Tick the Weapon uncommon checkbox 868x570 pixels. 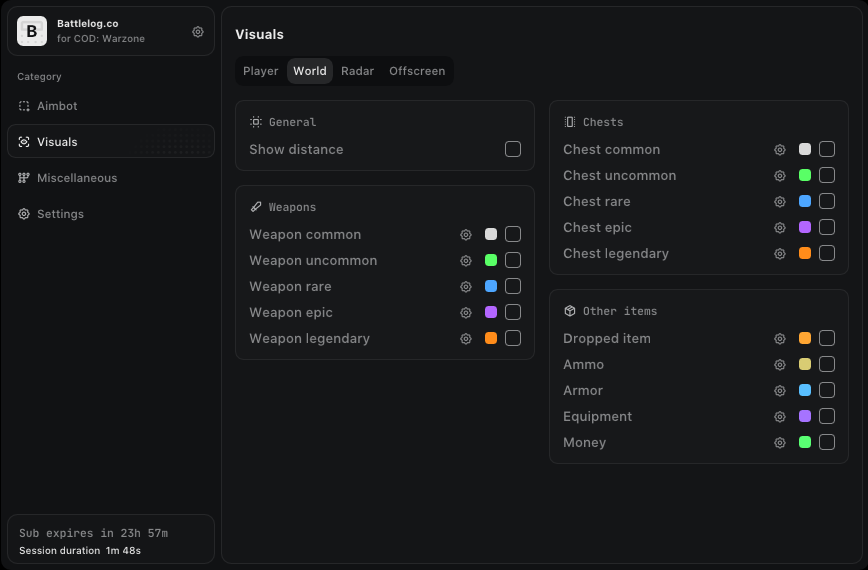pos(513,260)
